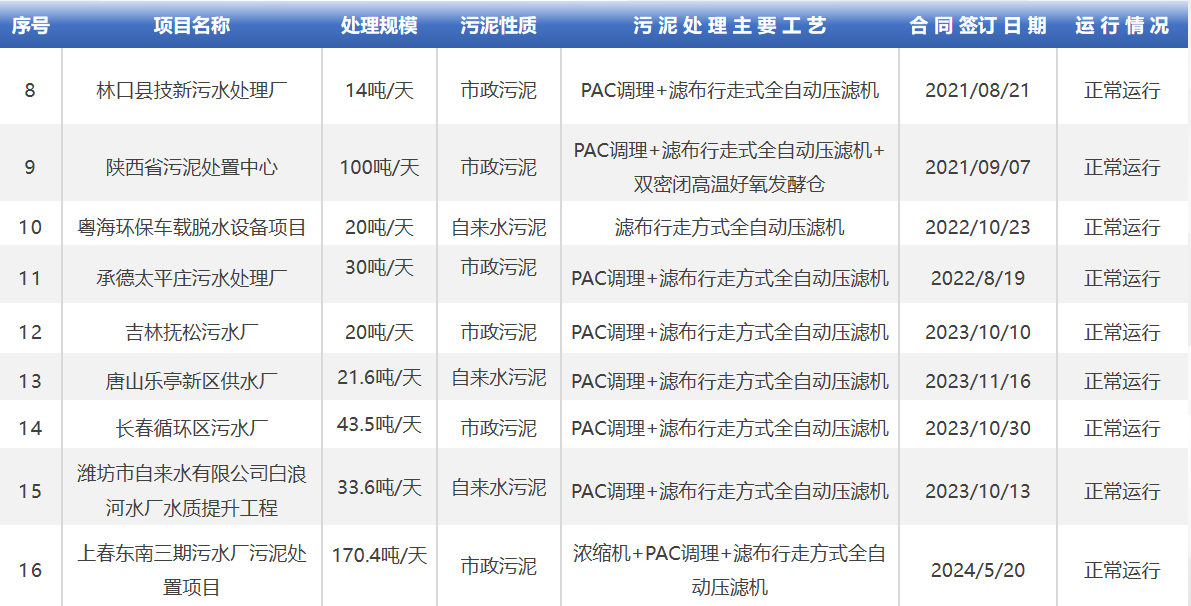
Task: Click the 唐山乐亭新区供水厂 project name
Action: click(191, 381)
